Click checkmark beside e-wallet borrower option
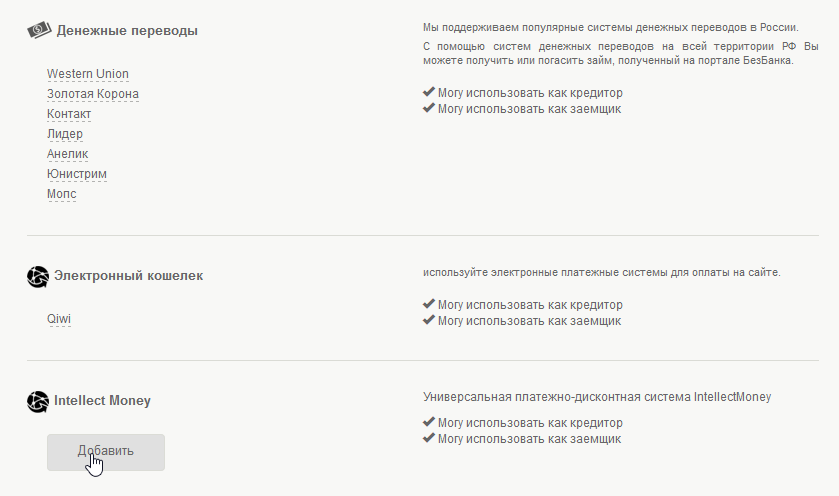The width and height of the screenshot is (839, 496). tap(429, 321)
